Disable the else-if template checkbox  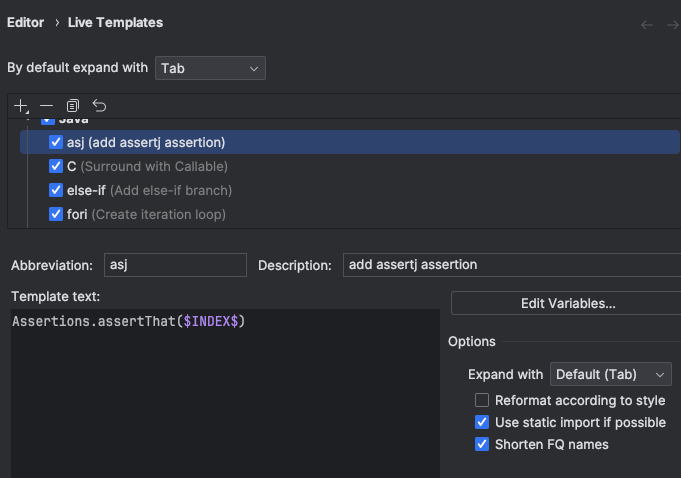pos(56,190)
